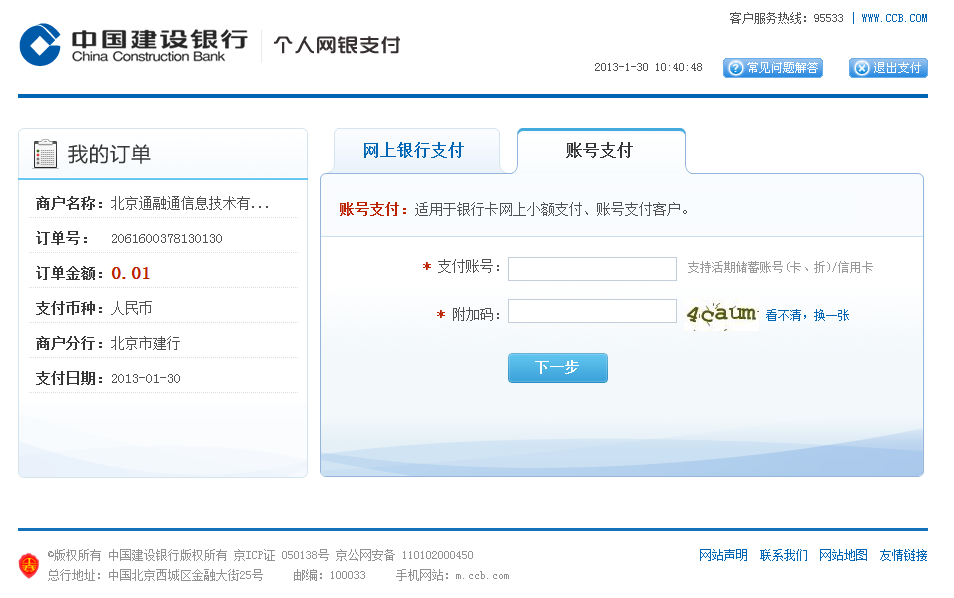Screen dimensions: 954x598
Task: Click the clipboard icon beside 我的订单
Action: (x=45, y=154)
